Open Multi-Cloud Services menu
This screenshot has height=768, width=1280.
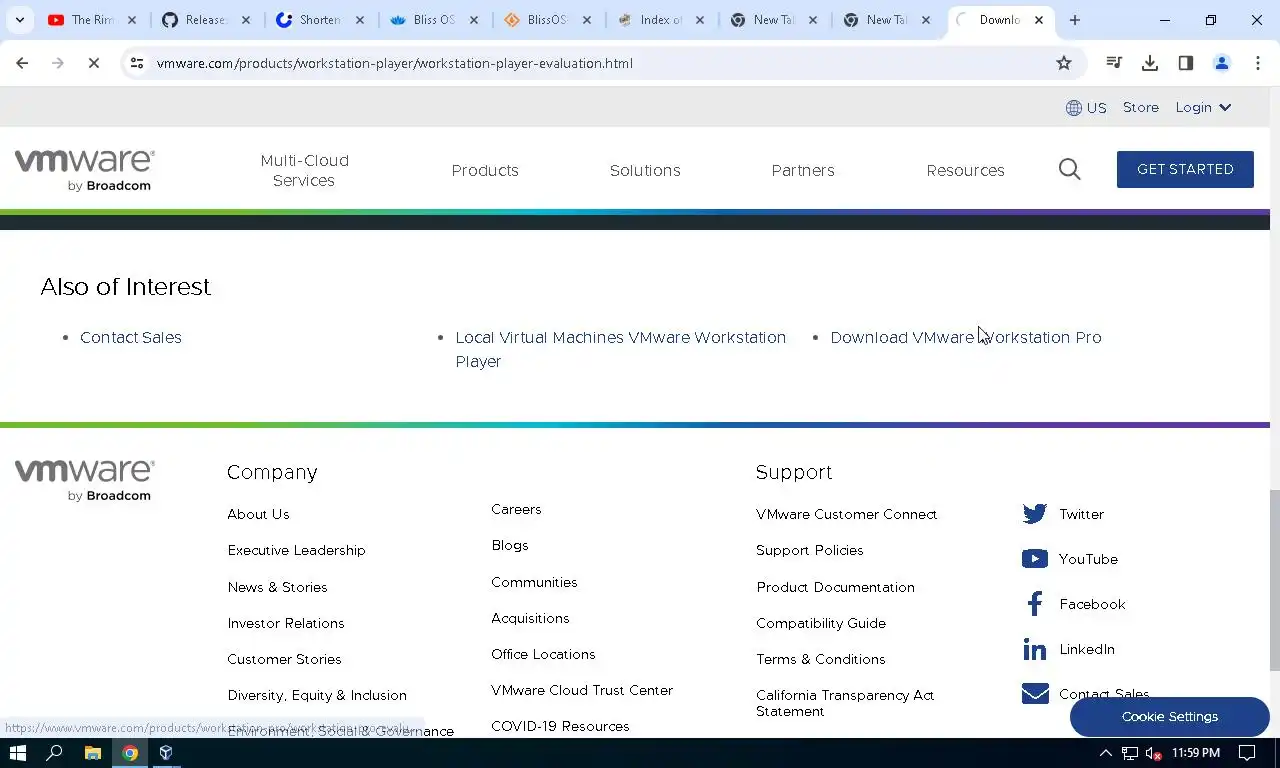(304, 170)
